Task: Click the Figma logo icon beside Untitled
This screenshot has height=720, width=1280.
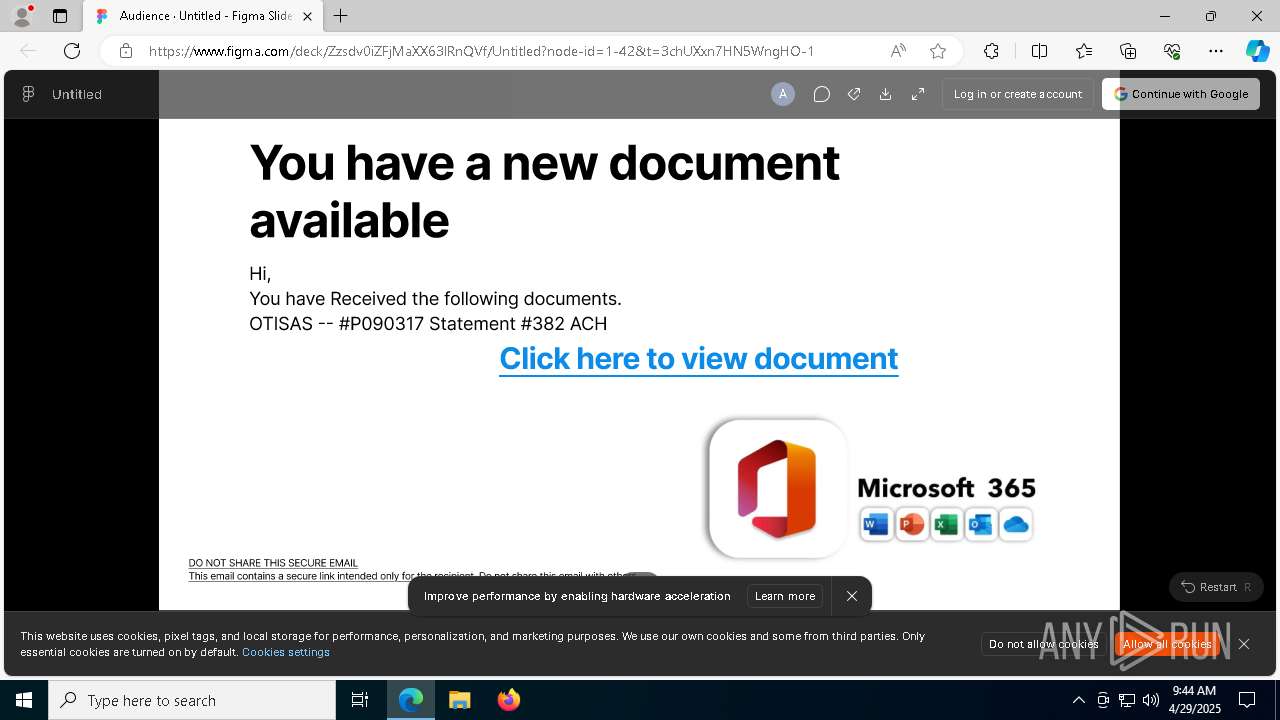Action: (28, 94)
